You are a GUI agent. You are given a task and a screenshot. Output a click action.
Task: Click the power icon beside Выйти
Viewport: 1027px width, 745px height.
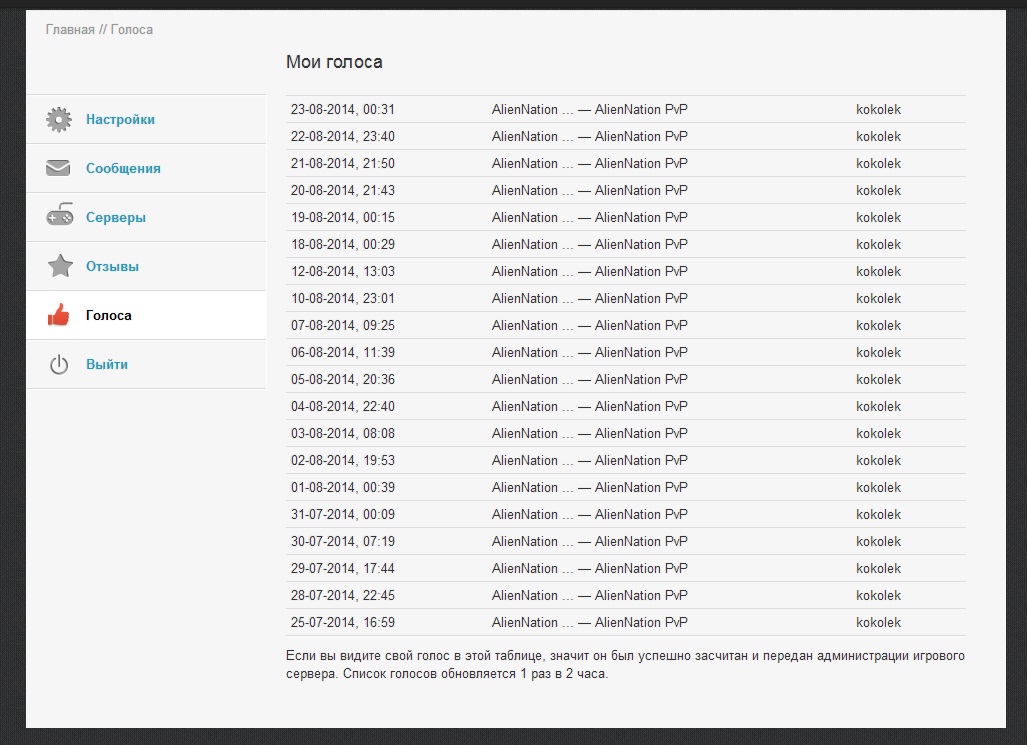pos(59,364)
